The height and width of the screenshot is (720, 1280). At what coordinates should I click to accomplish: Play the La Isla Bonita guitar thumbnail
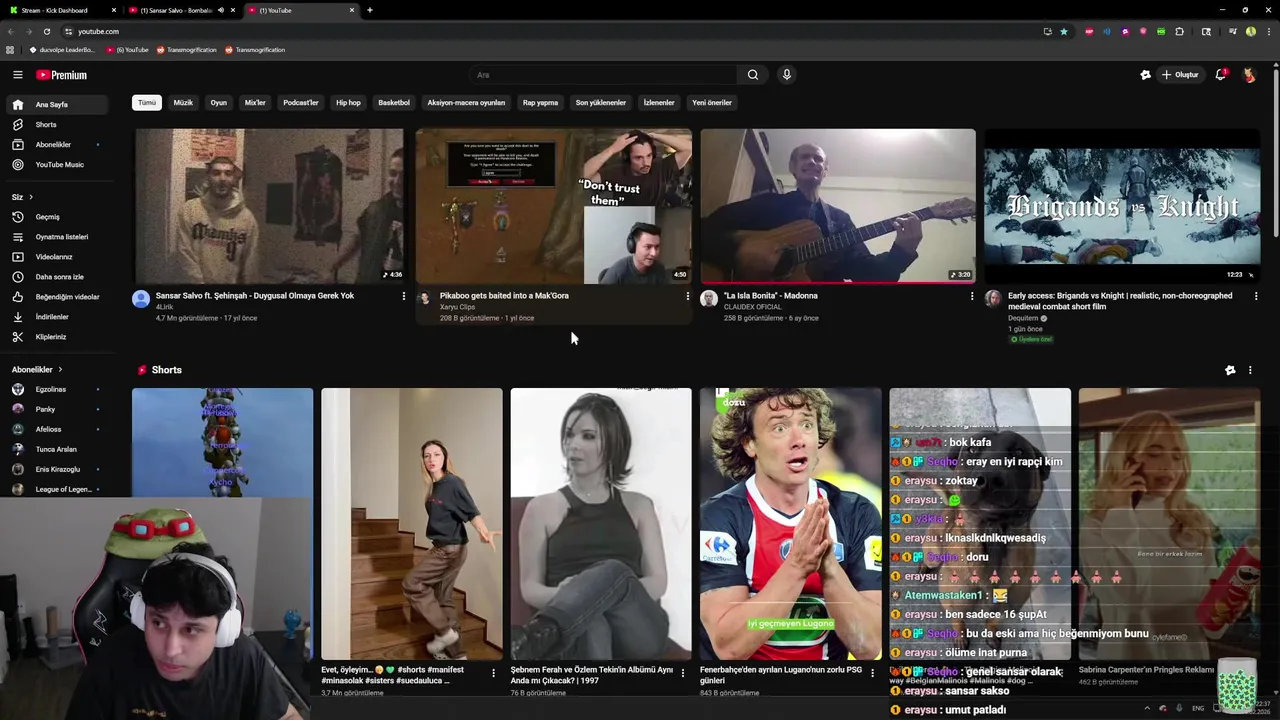(838, 206)
